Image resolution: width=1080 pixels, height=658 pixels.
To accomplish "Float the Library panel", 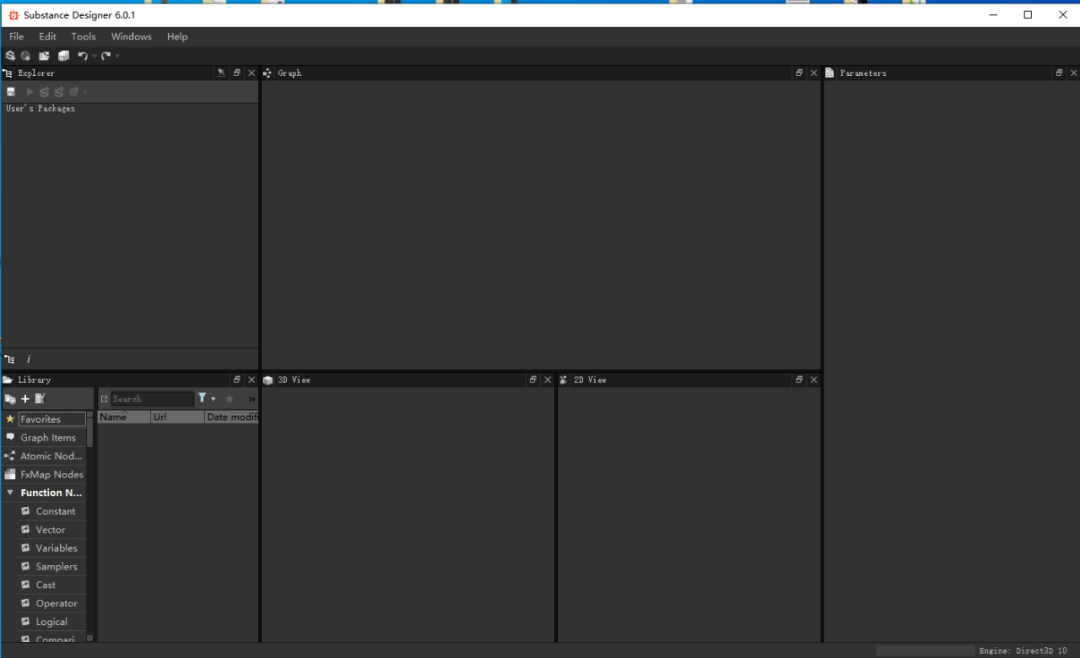I will point(237,380).
